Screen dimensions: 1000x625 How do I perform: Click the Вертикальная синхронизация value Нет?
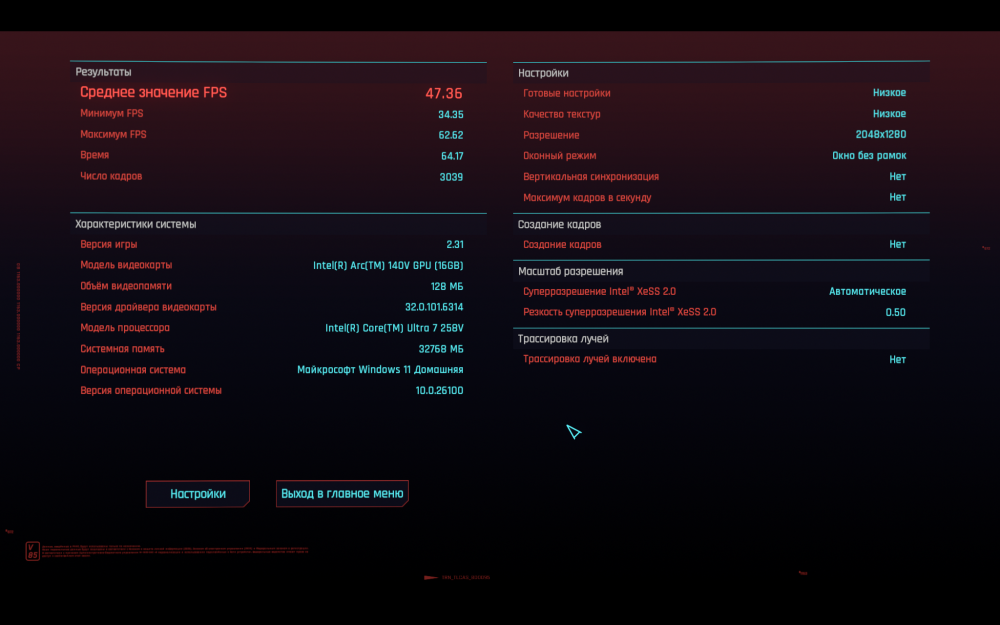pyautogui.click(x=897, y=176)
